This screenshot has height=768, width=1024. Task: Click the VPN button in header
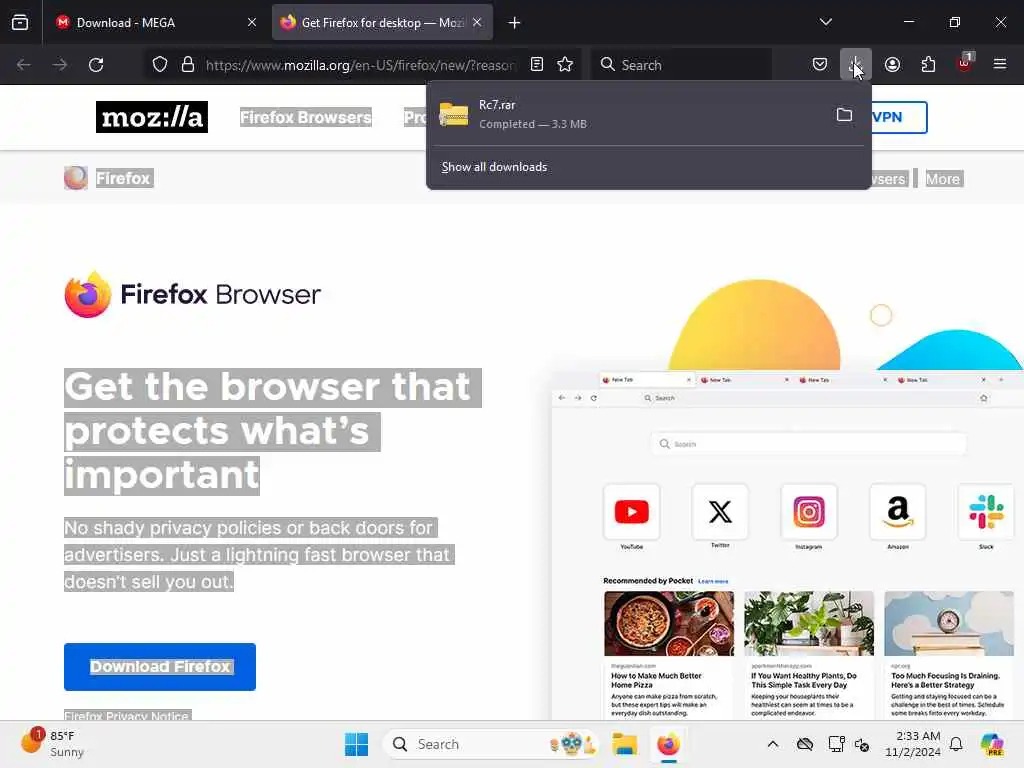coord(899,117)
